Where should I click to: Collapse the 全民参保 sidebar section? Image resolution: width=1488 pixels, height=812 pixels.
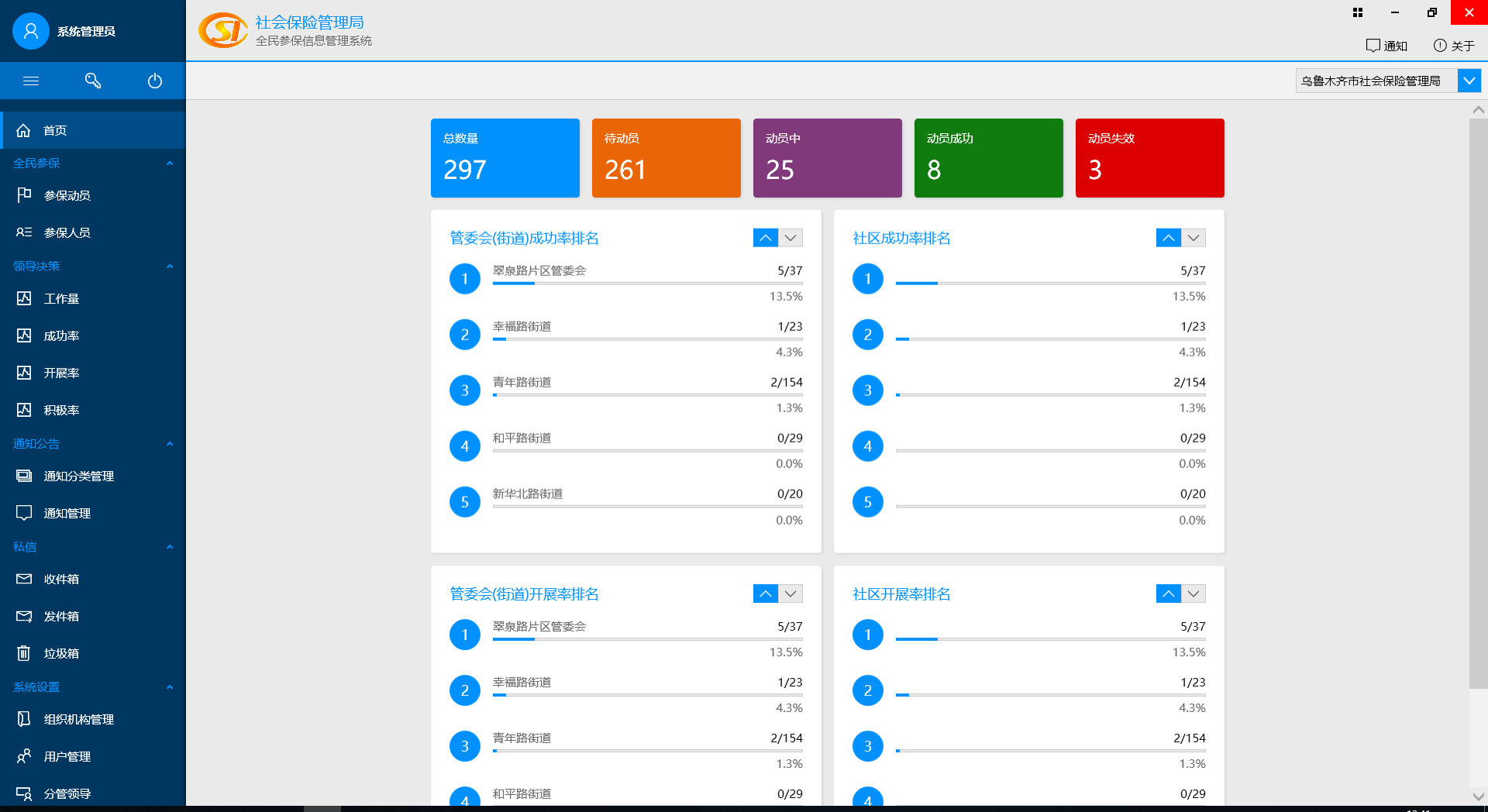(x=170, y=163)
